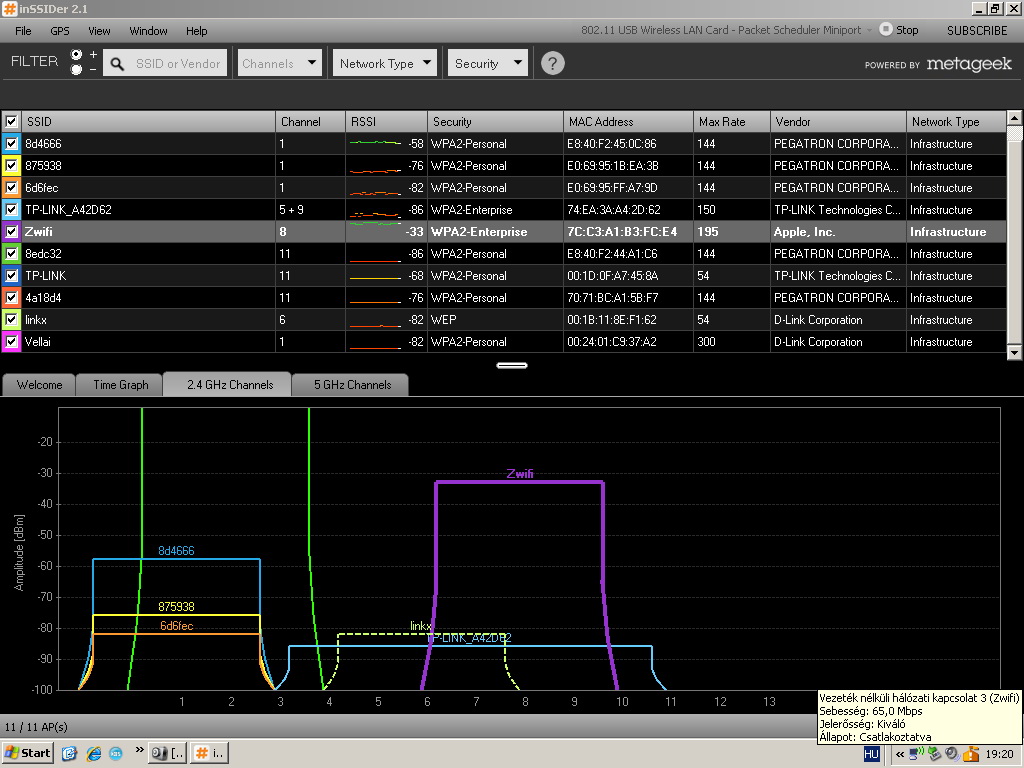Switch to the other taskbar window button
The width and height of the screenshot is (1024, 768).
click(x=168, y=753)
